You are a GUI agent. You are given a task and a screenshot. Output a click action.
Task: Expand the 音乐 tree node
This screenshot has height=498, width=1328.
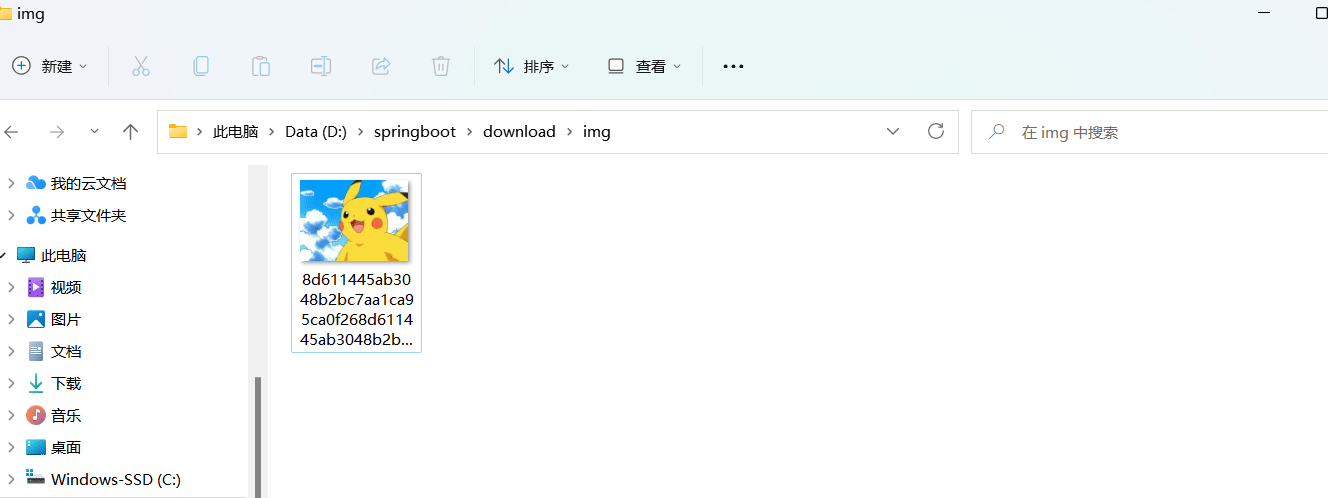pyautogui.click(x=11, y=415)
